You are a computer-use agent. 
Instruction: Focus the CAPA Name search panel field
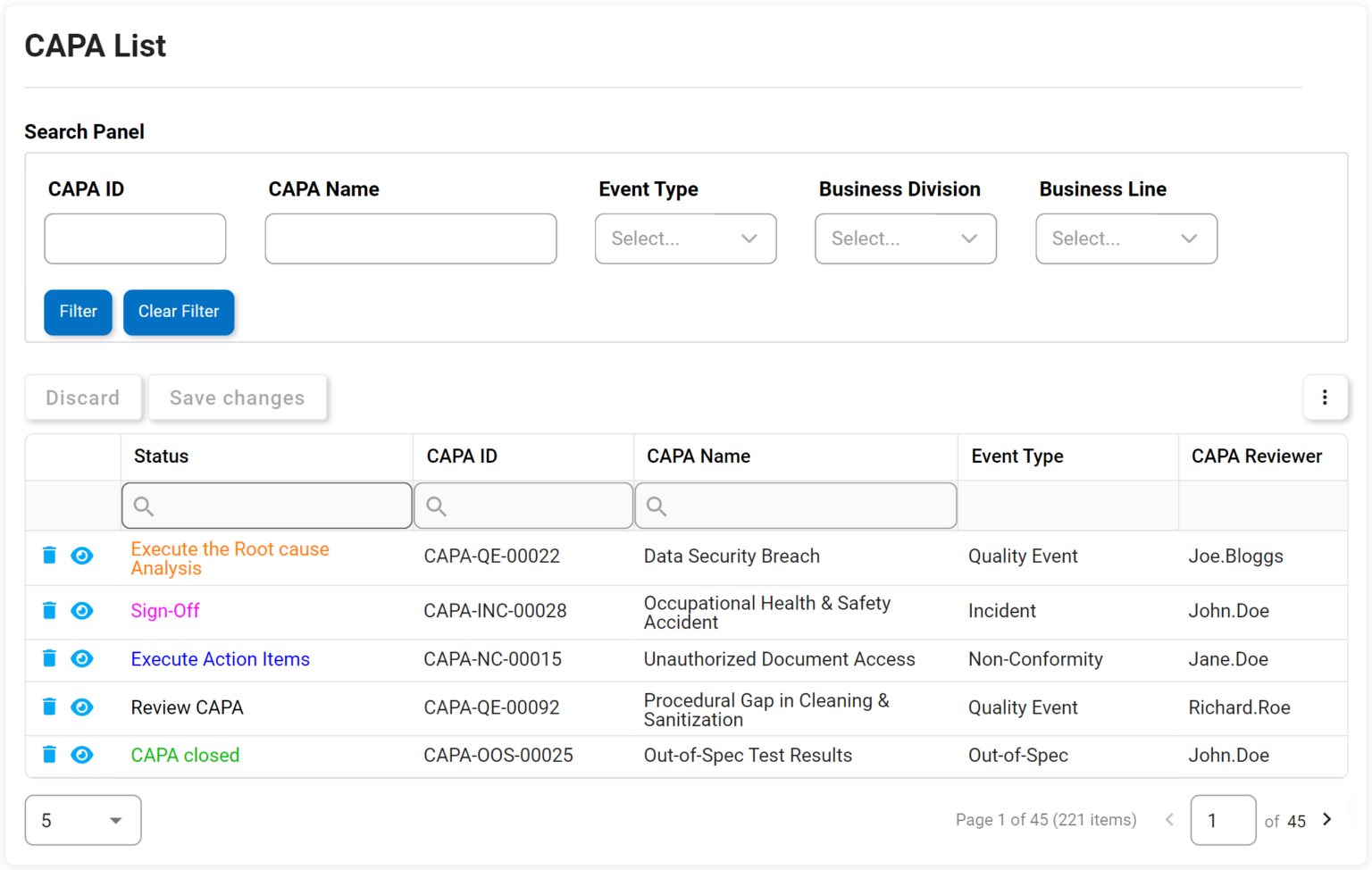tap(410, 238)
